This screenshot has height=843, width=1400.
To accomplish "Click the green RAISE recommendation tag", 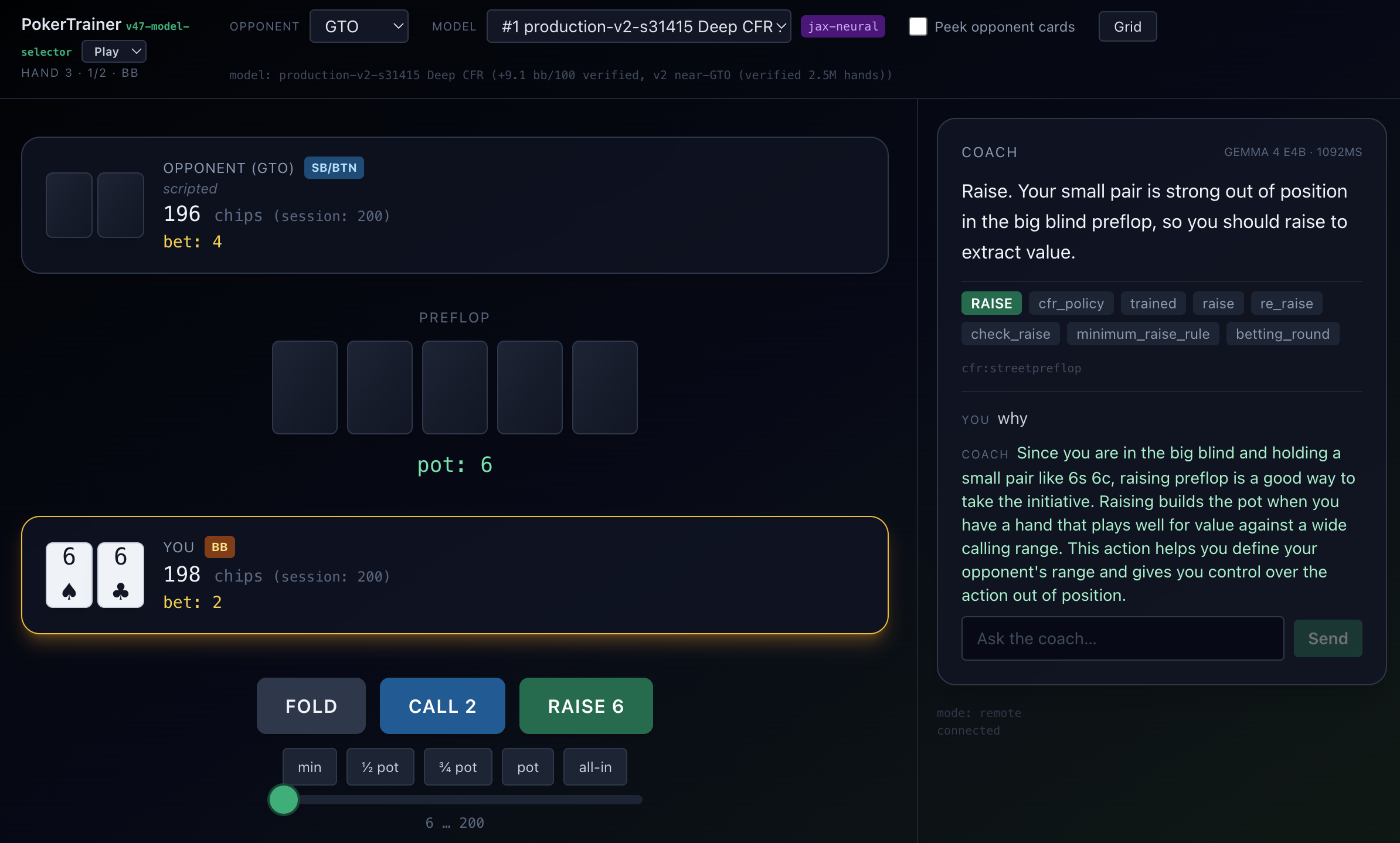I will point(991,303).
